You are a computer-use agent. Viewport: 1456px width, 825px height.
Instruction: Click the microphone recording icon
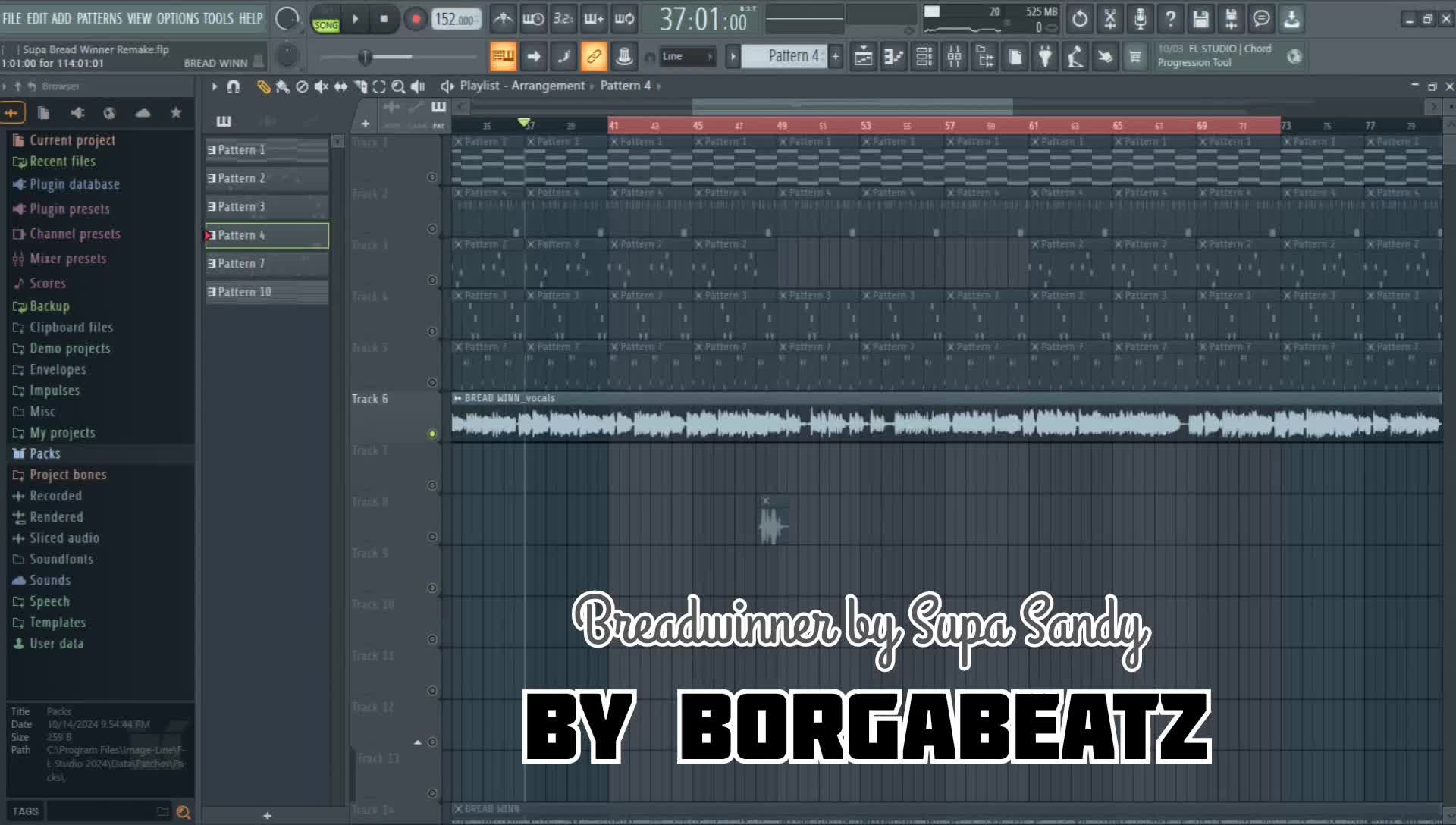(1140, 19)
